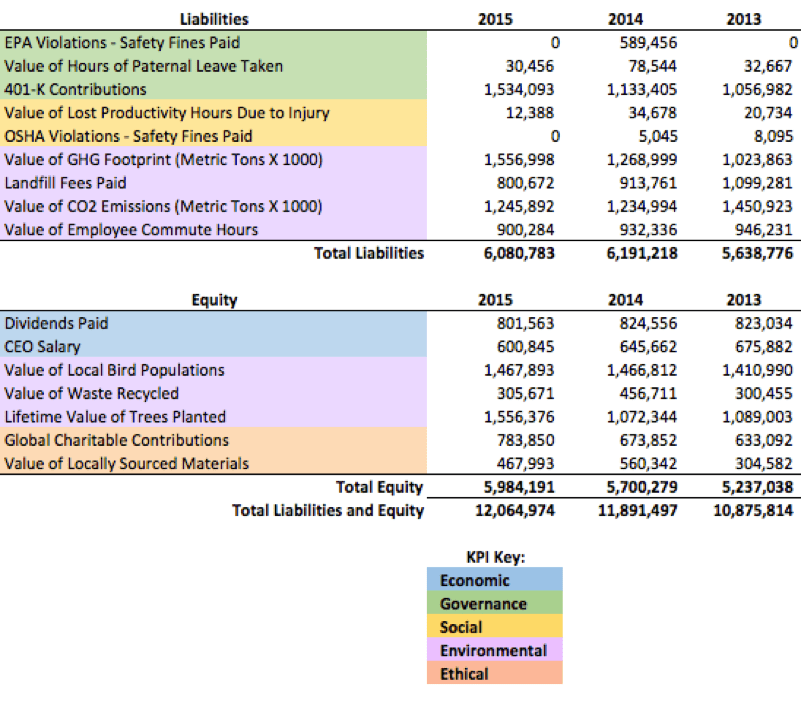Click the 401-K Contributions row label

75,90
